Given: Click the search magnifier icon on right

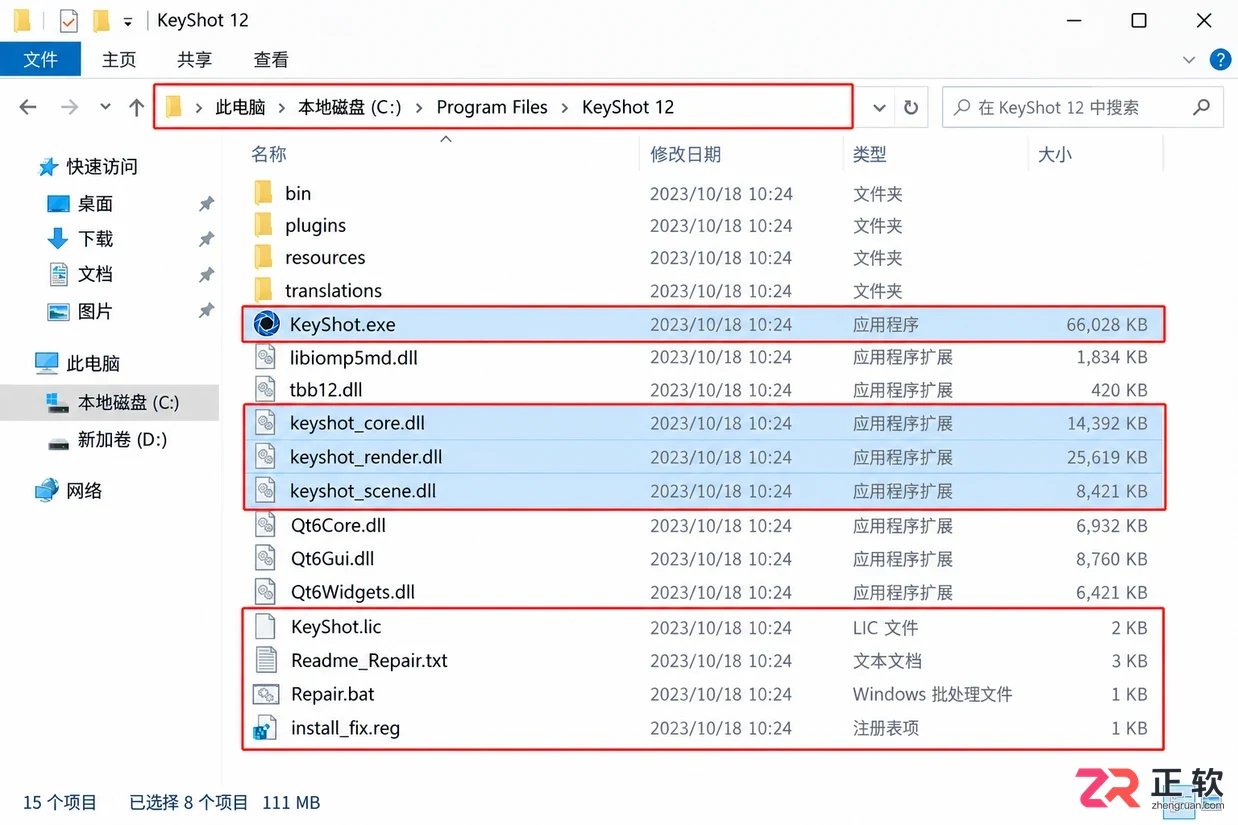Looking at the screenshot, I should [x=1202, y=107].
